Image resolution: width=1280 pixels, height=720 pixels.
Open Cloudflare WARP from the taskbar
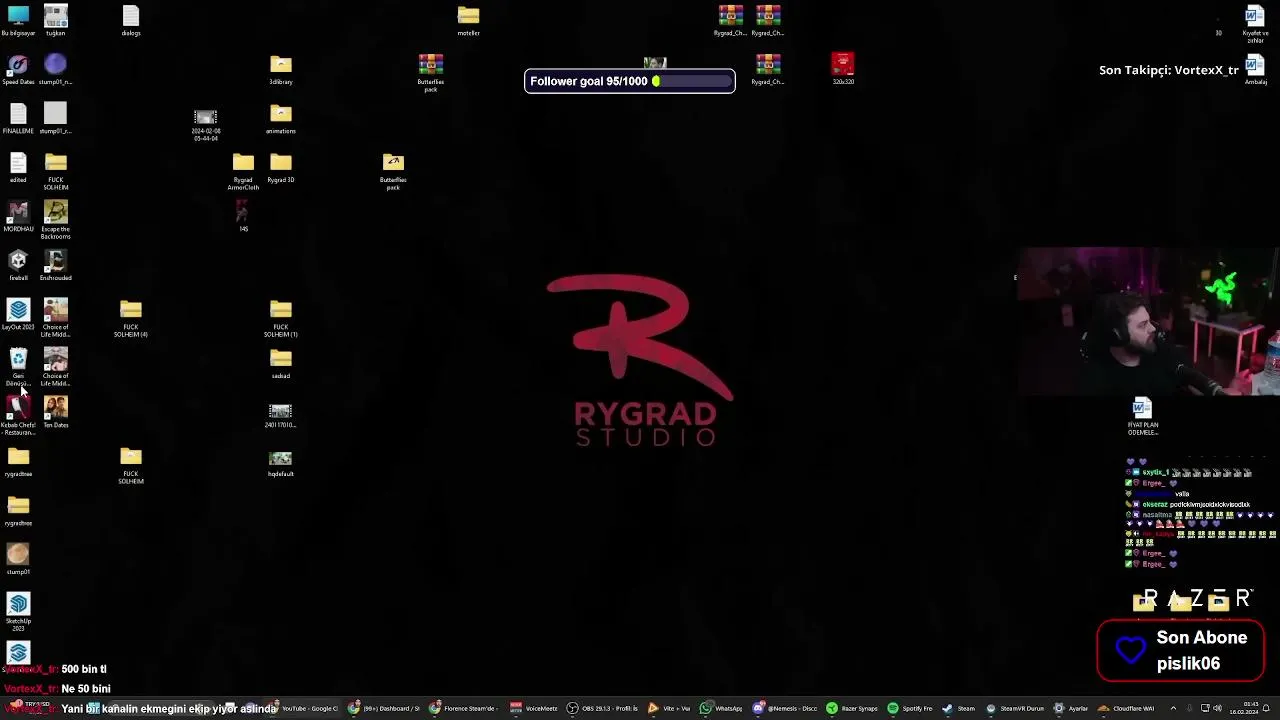pos(1126,708)
